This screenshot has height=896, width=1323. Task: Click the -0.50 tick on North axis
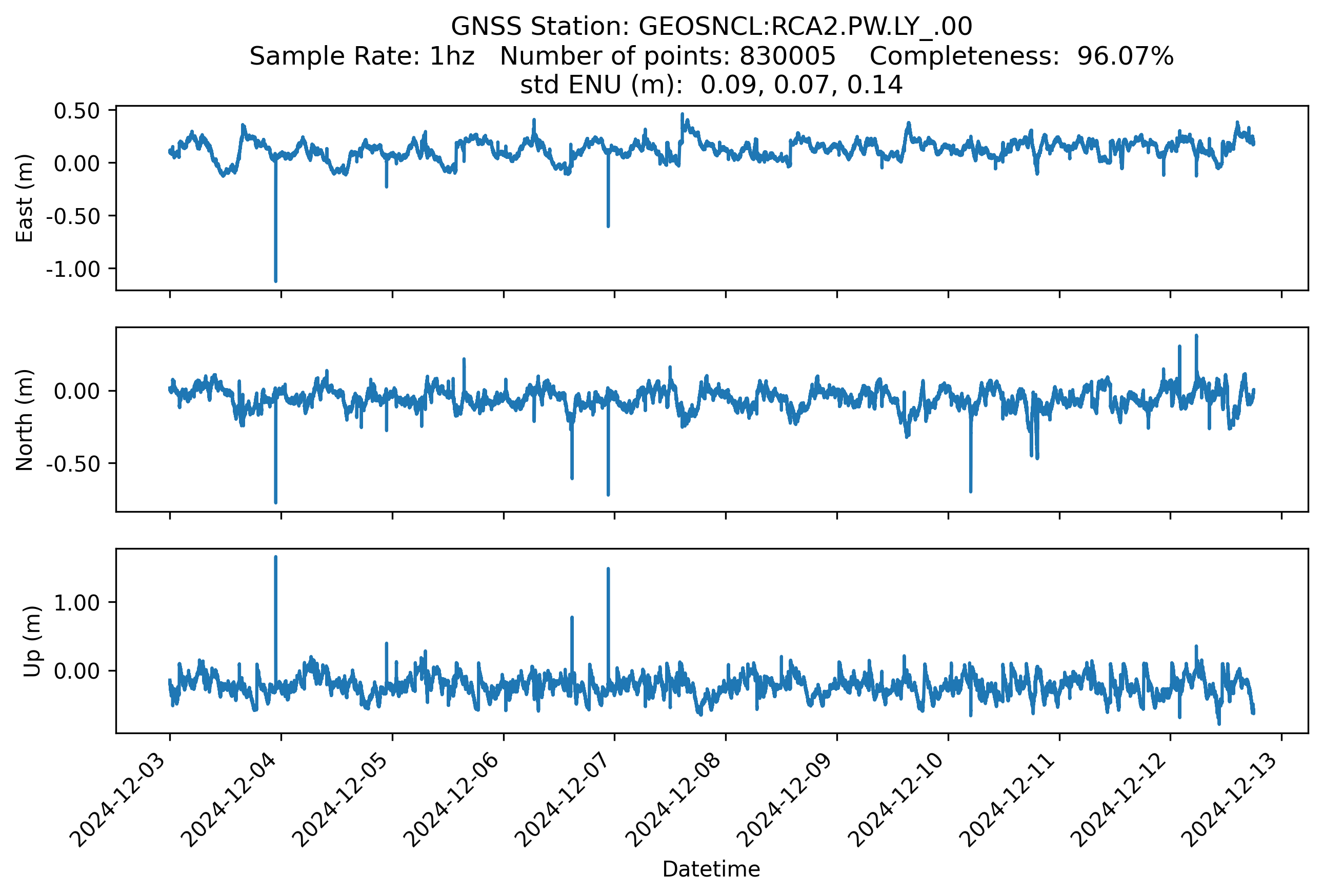[x=73, y=464]
